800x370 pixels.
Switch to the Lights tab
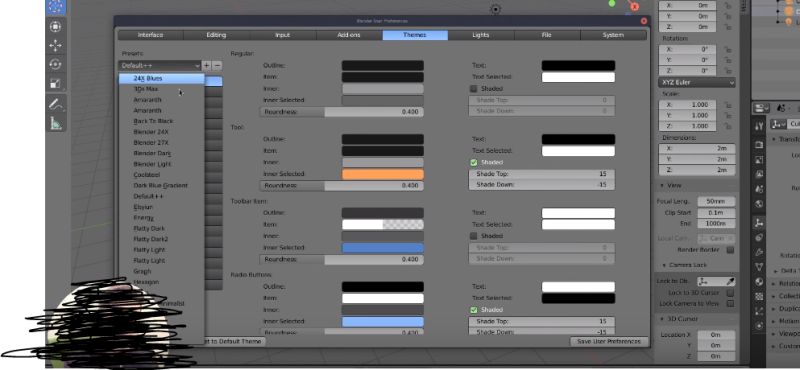(x=481, y=35)
